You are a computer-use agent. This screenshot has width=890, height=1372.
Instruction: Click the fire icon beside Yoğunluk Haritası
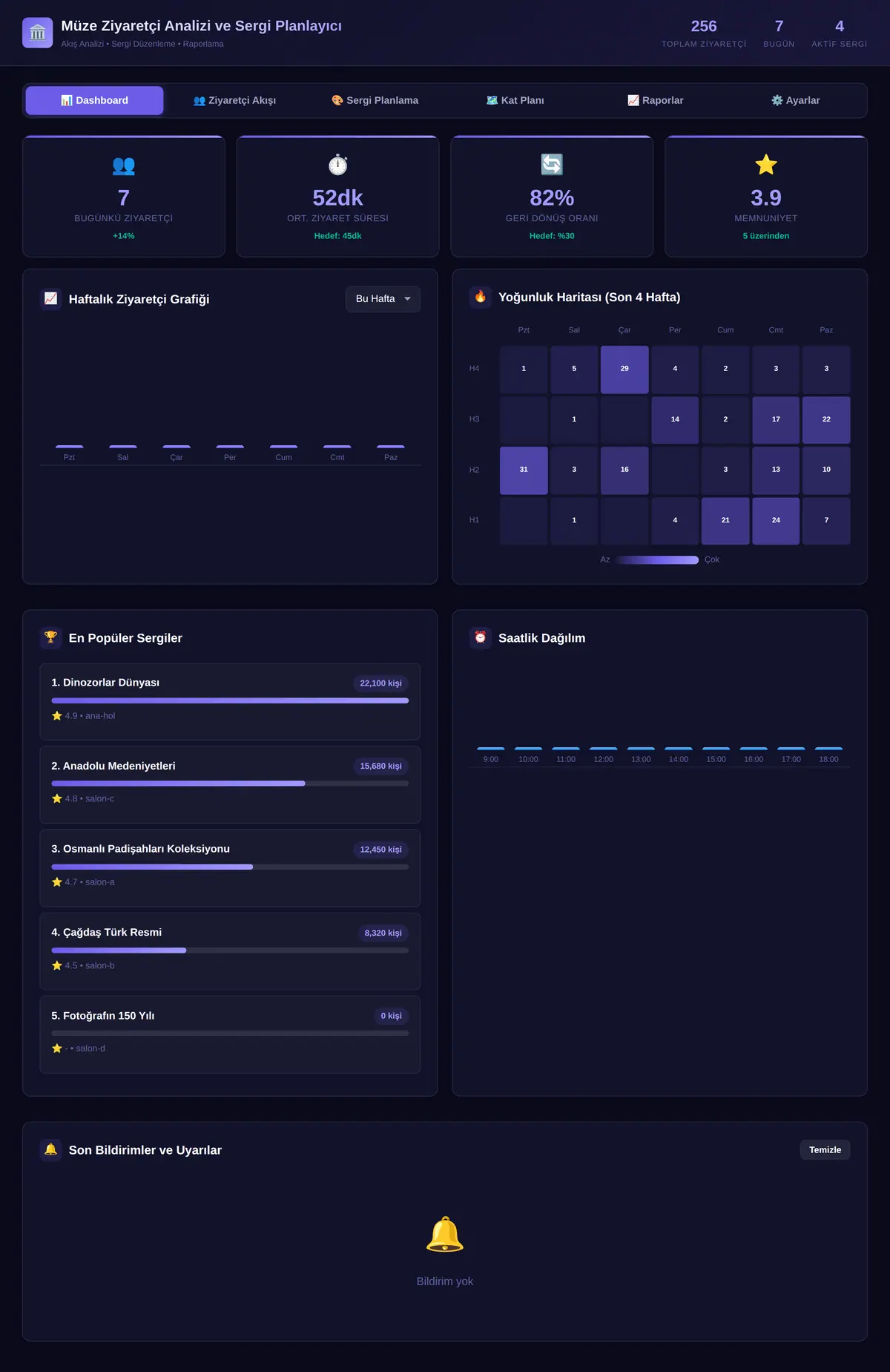(x=481, y=297)
